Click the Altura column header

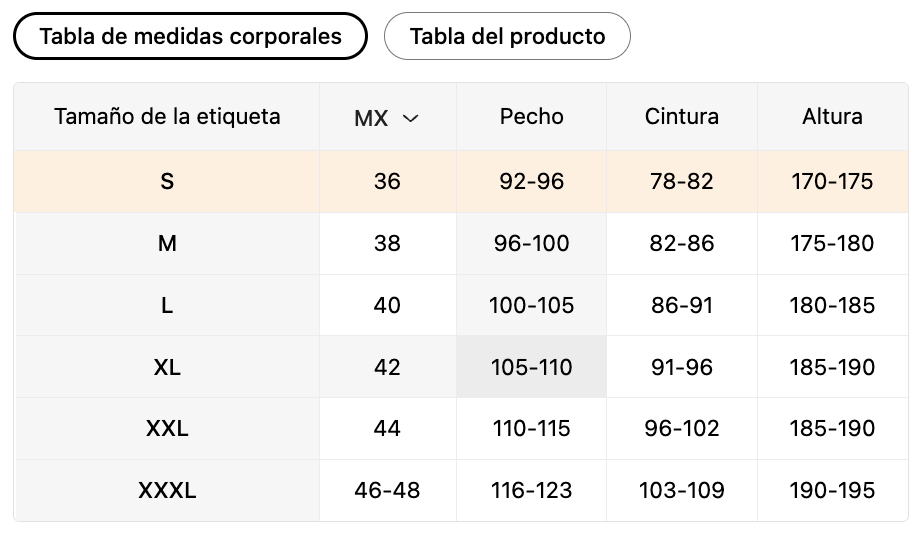[x=832, y=117]
